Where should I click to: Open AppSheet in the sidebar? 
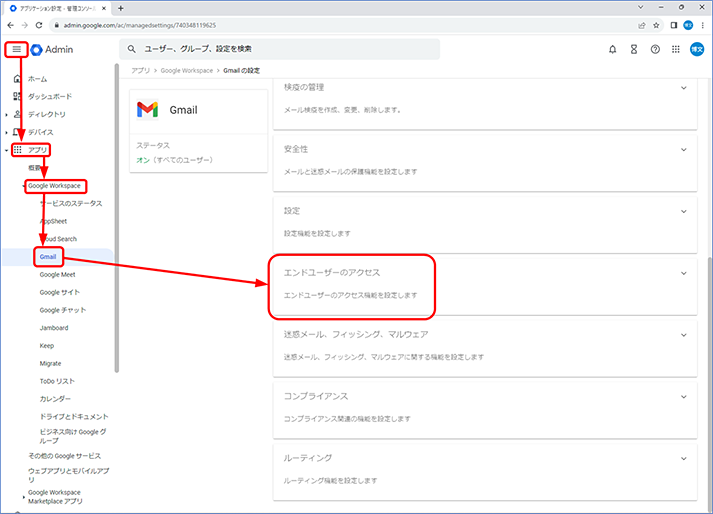pos(53,221)
